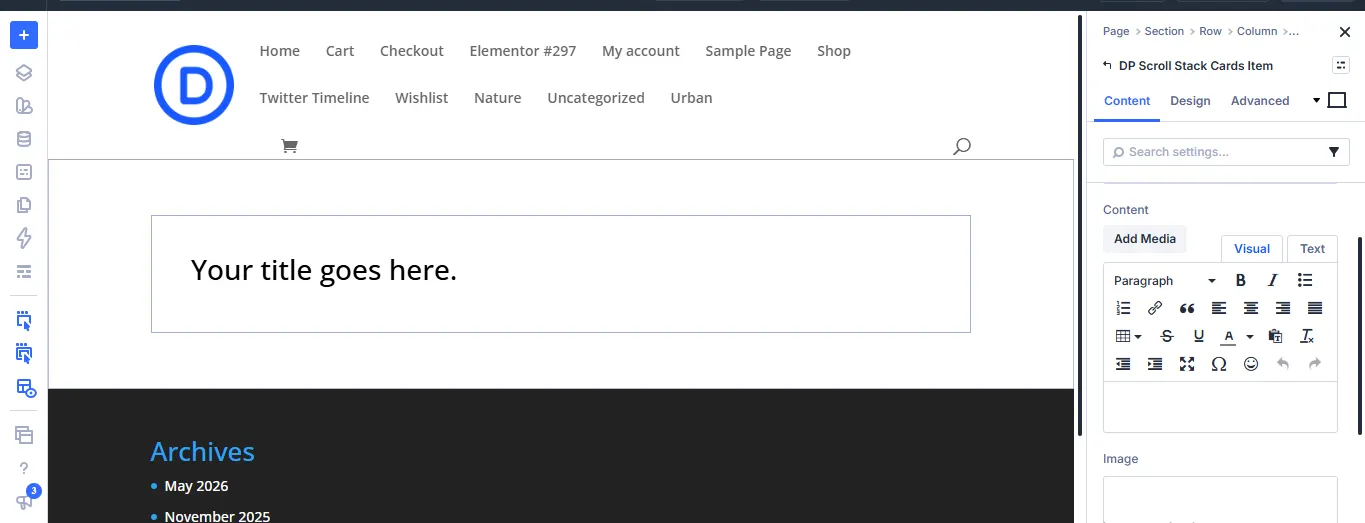Click the paste as text icon

click(x=1275, y=336)
